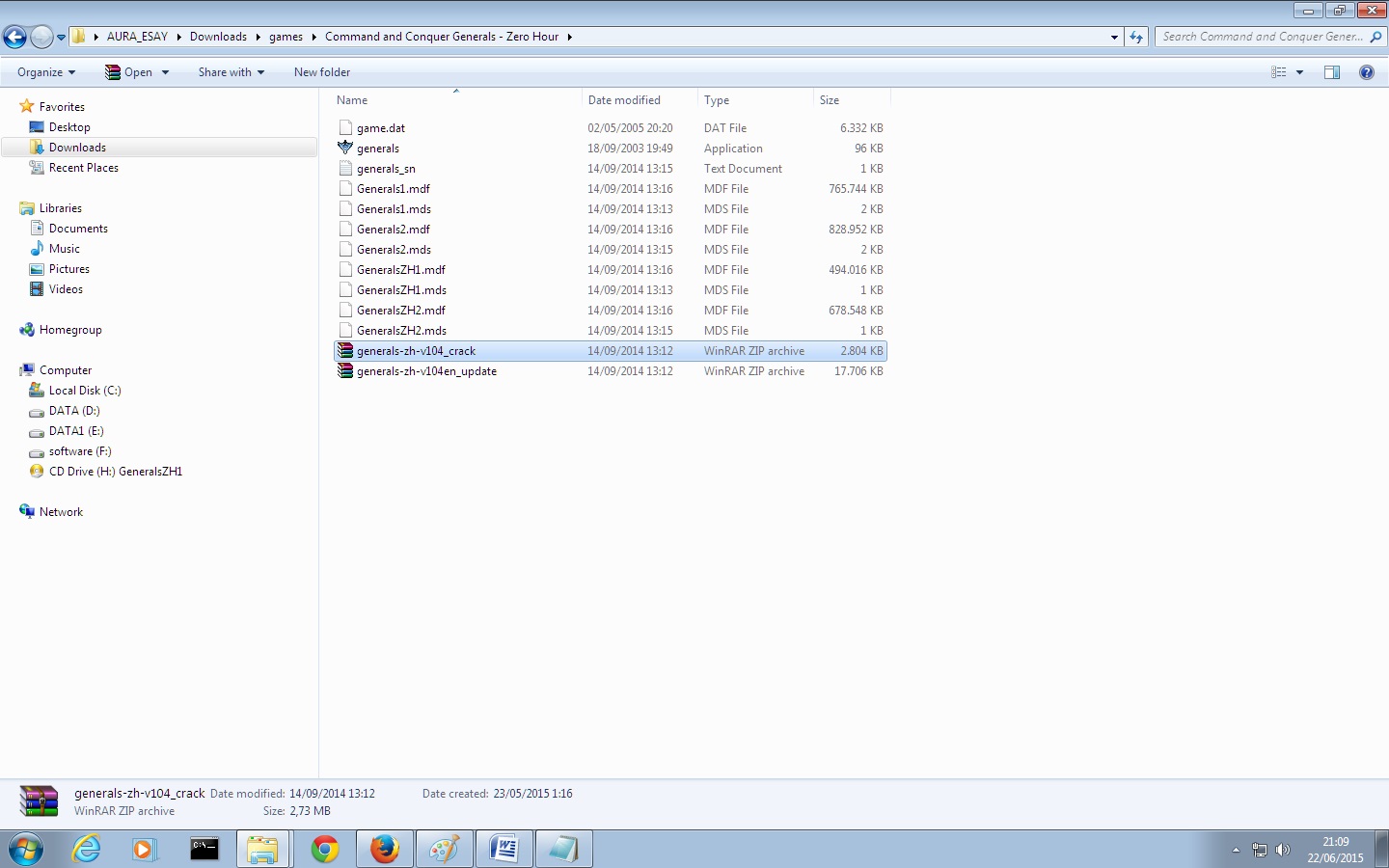Open the Videos library
The image size is (1389, 868).
tap(66, 289)
